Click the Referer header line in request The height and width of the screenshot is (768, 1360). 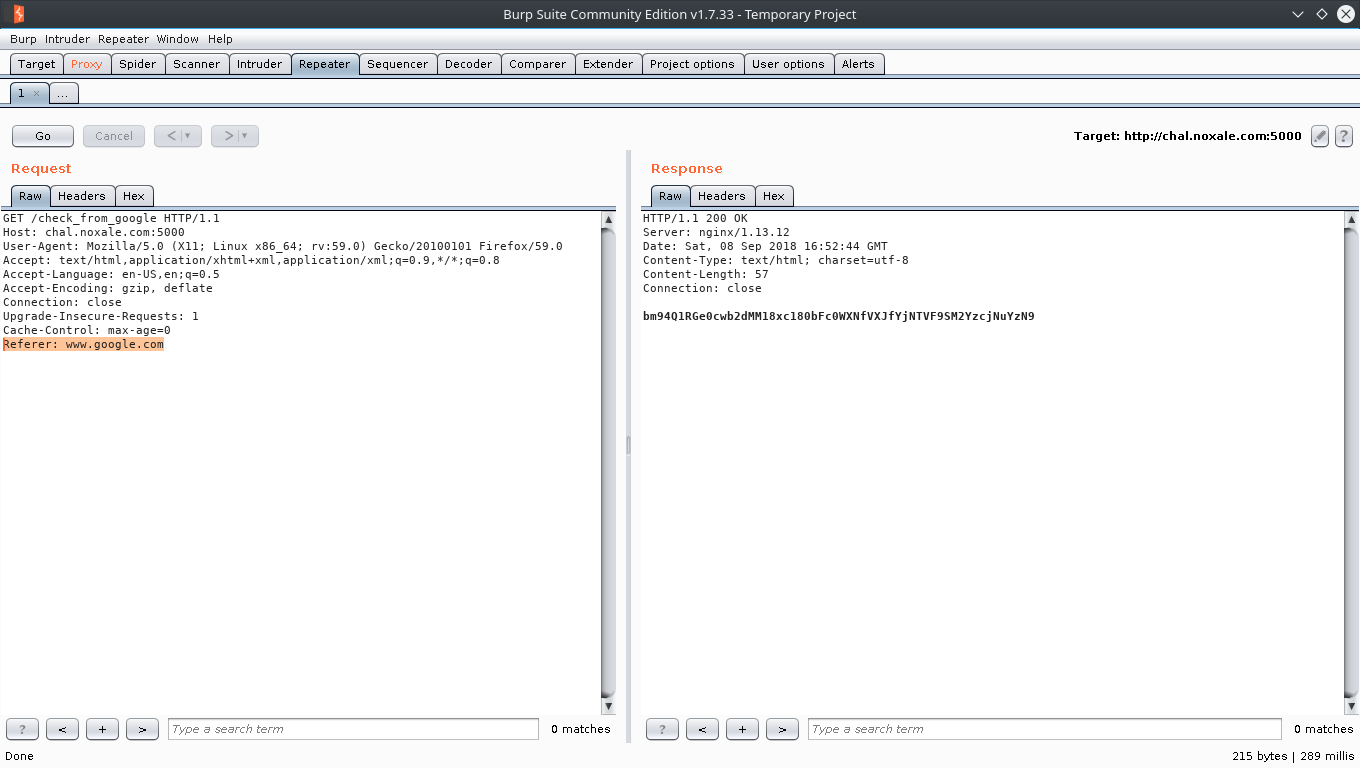83,344
